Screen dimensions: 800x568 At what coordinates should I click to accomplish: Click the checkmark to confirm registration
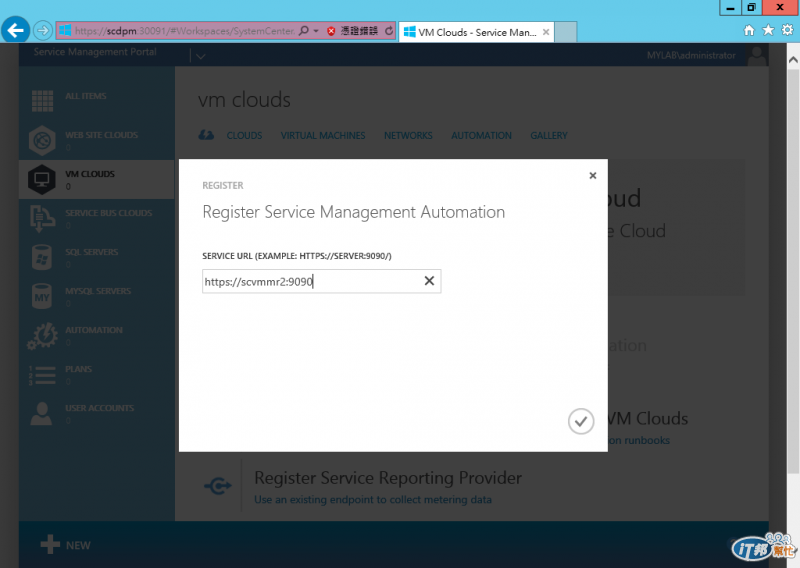tap(581, 421)
